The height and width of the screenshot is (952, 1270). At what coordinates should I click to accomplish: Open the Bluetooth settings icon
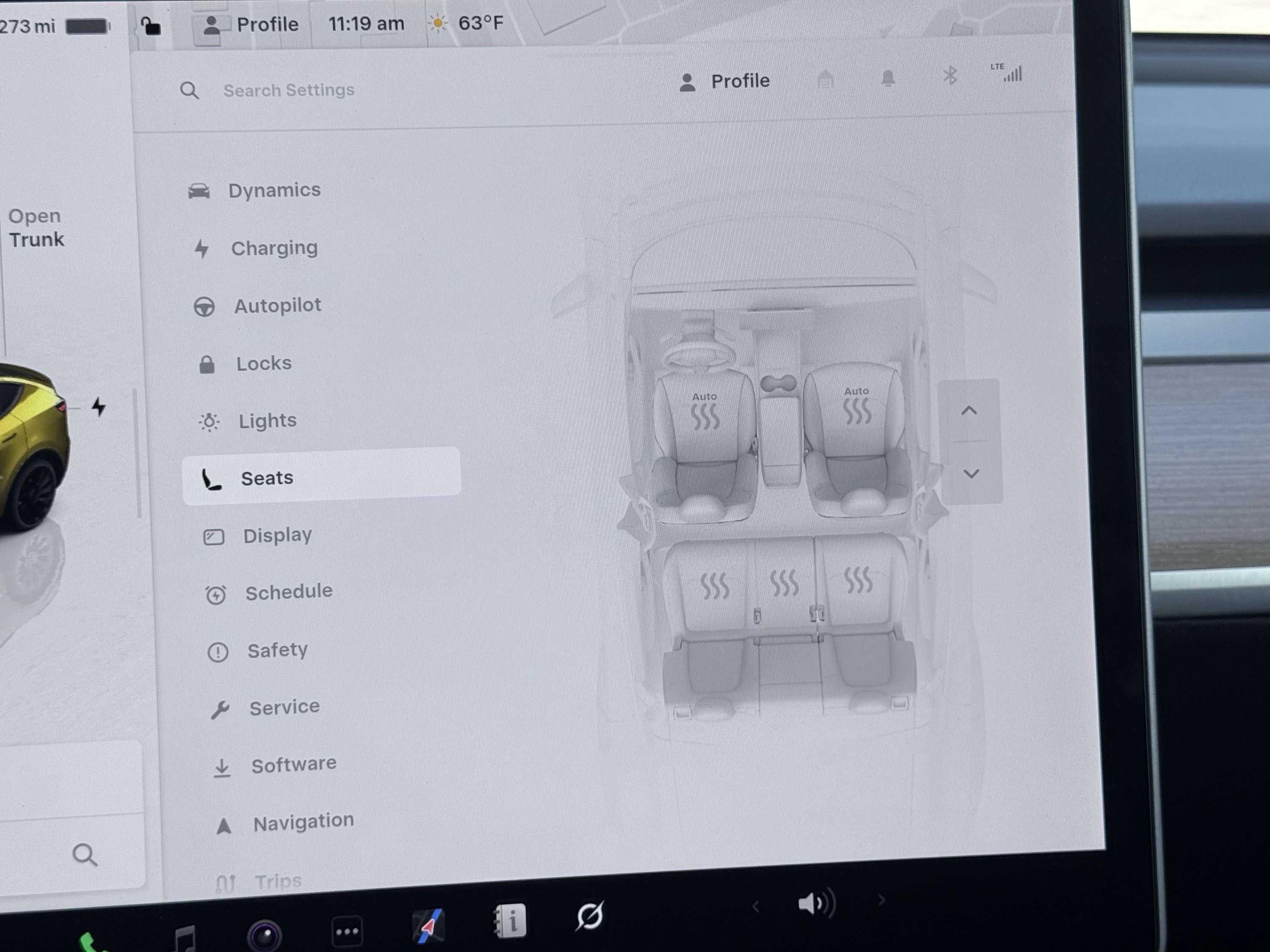pos(950,75)
